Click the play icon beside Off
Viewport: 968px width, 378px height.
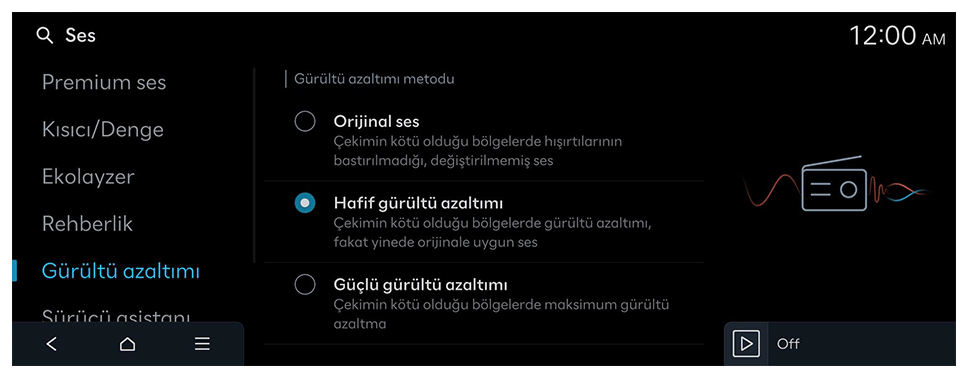coord(746,344)
